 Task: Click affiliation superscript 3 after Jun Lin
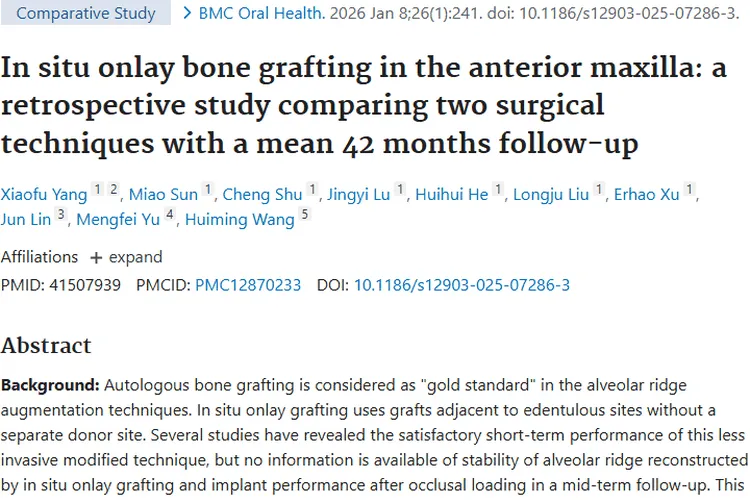61,214
